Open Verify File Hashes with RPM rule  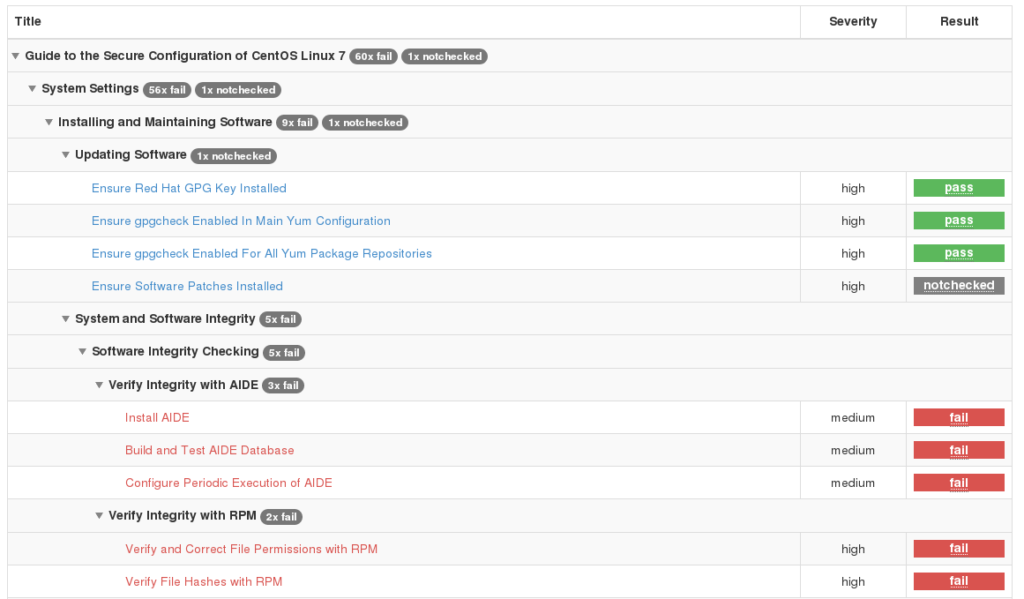204,581
